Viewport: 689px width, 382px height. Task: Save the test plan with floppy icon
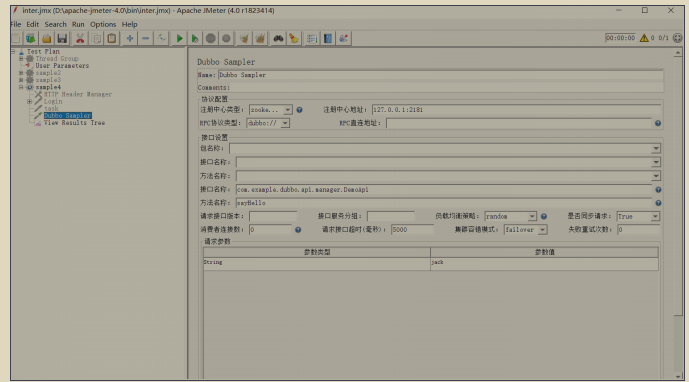point(62,39)
